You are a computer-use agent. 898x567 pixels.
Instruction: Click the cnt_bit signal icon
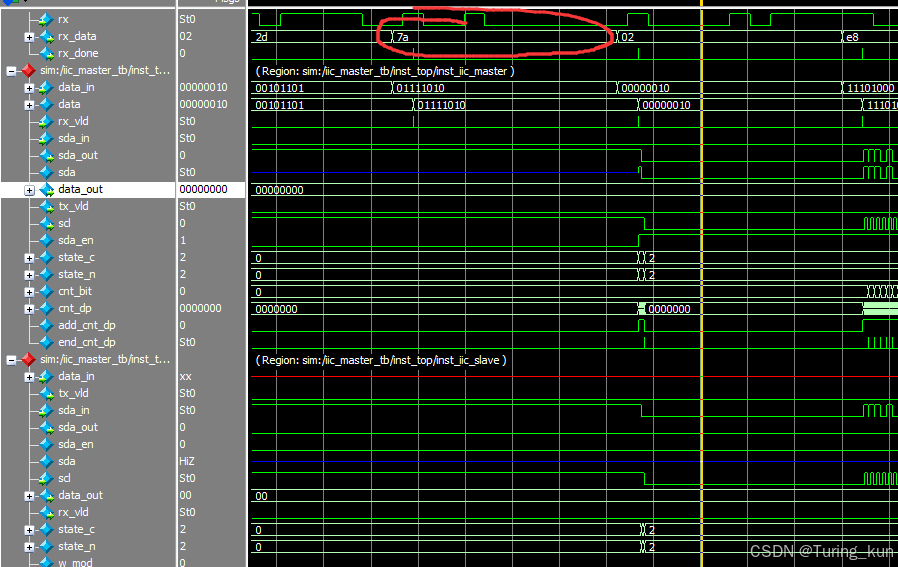(46, 292)
